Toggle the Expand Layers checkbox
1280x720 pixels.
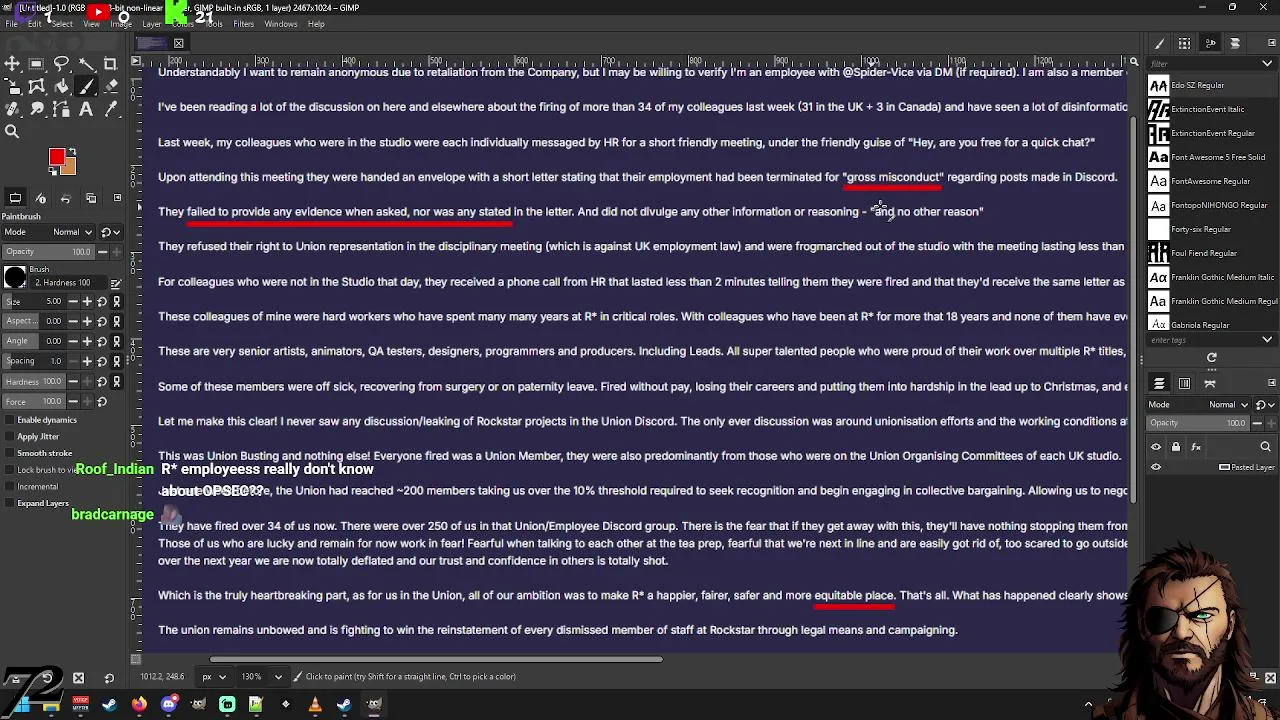click(x=11, y=503)
